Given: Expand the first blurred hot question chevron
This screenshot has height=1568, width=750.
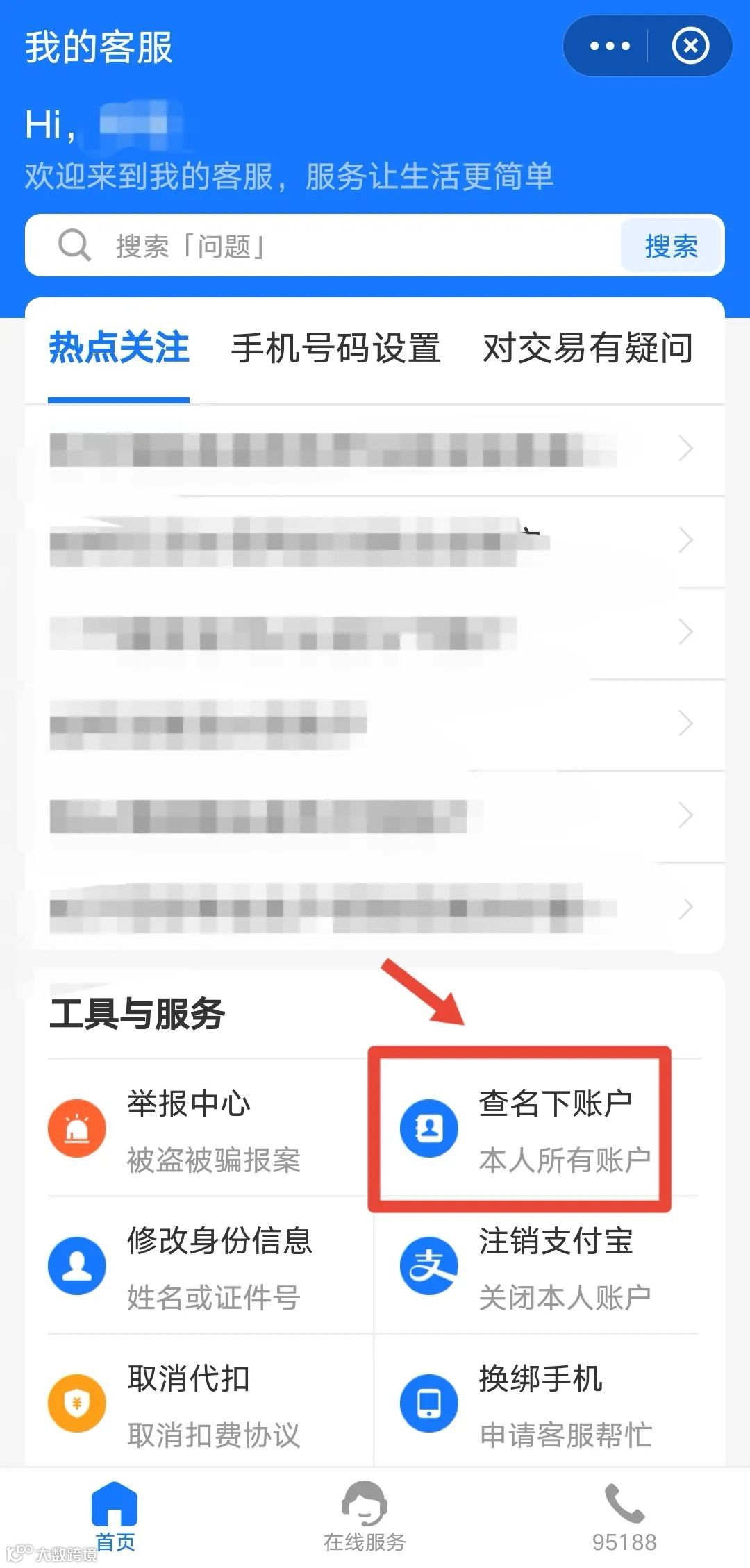Looking at the screenshot, I should 686,449.
